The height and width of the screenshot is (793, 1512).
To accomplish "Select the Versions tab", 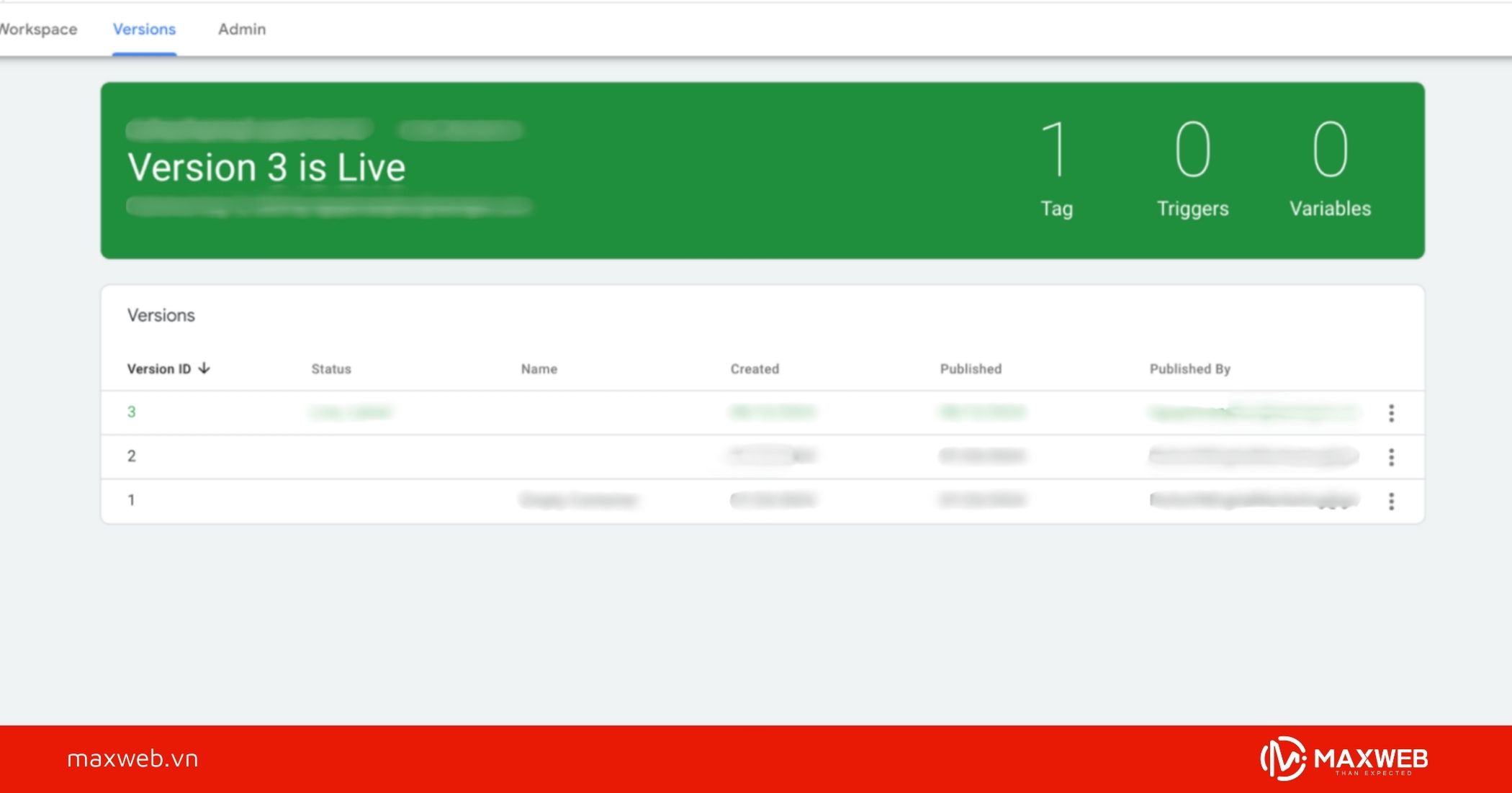I will pos(144,30).
